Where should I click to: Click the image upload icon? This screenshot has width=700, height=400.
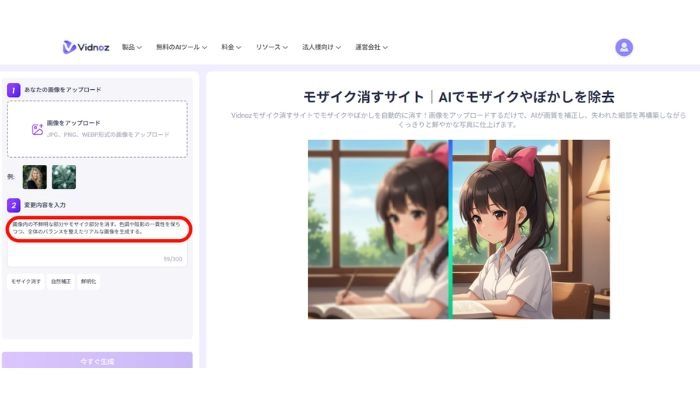(x=38, y=129)
